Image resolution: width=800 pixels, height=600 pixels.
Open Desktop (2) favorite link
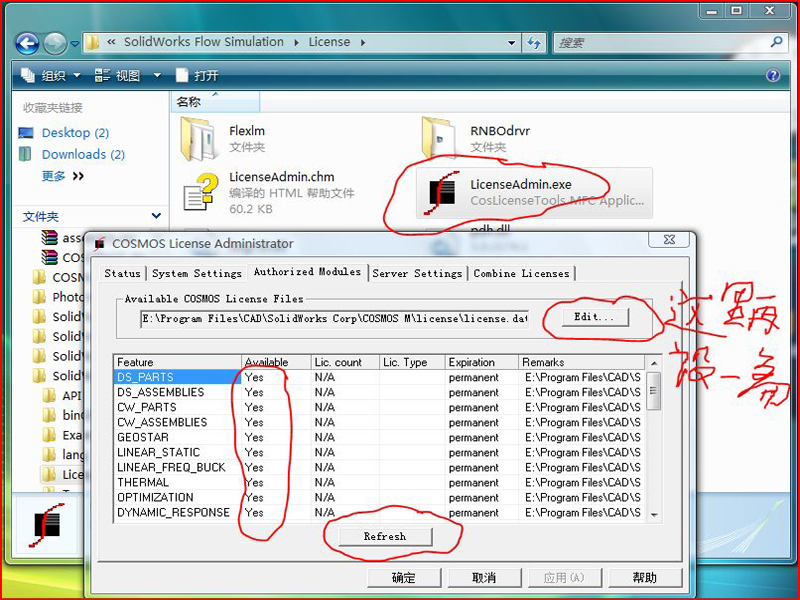tap(75, 133)
